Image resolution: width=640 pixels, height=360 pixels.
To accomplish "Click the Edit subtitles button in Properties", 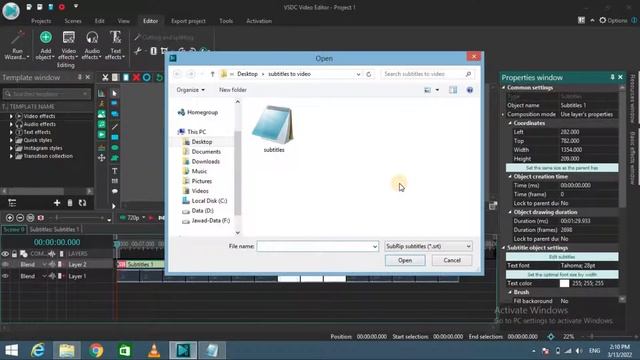I will click(x=562, y=257).
